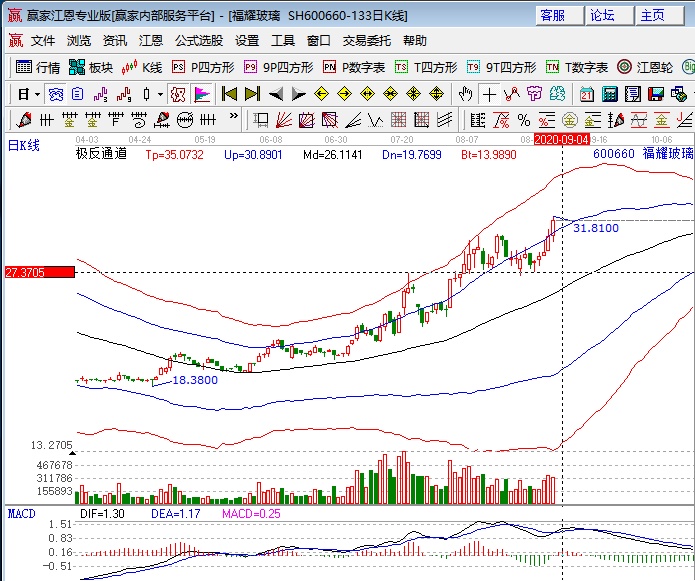Click the purple step-line 3 icon
This screenshot has width=695, height=581.
(x=101, y=94)
